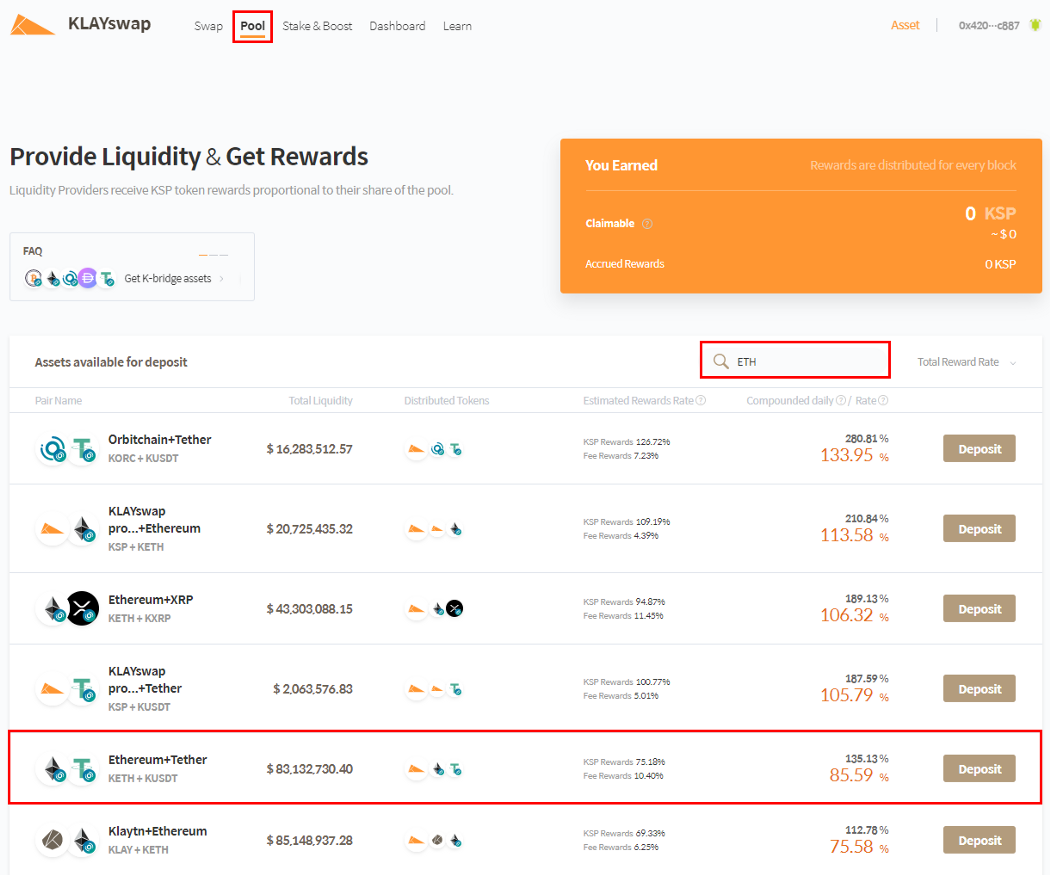
Task: Click the Bitcoin icon in the FAQ card
Action: (33, 278)
